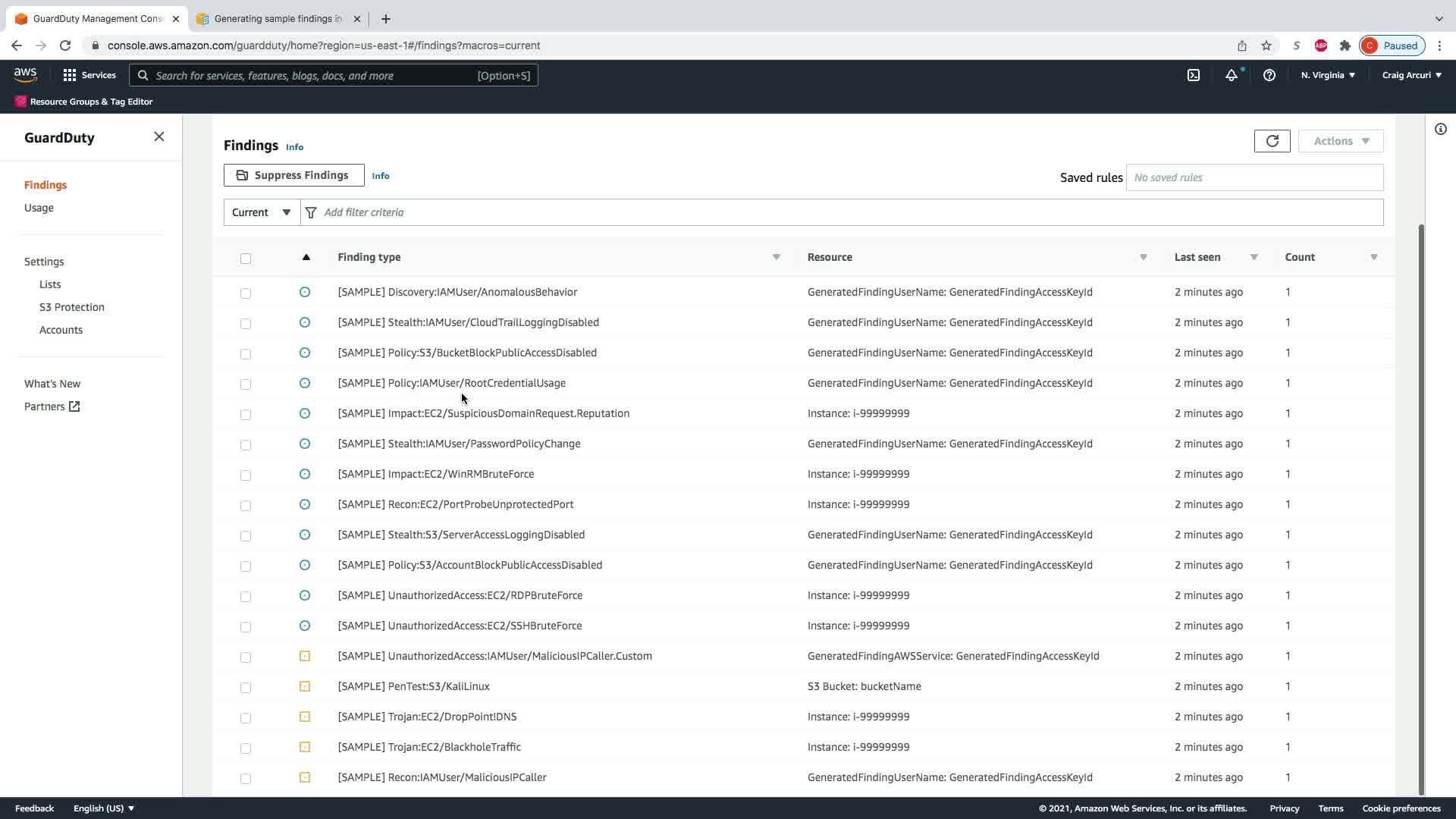This screenshot has width=1456, height=819.
Task: Close the GuardDuty navigation sidebar
Action: click(158, 136)
